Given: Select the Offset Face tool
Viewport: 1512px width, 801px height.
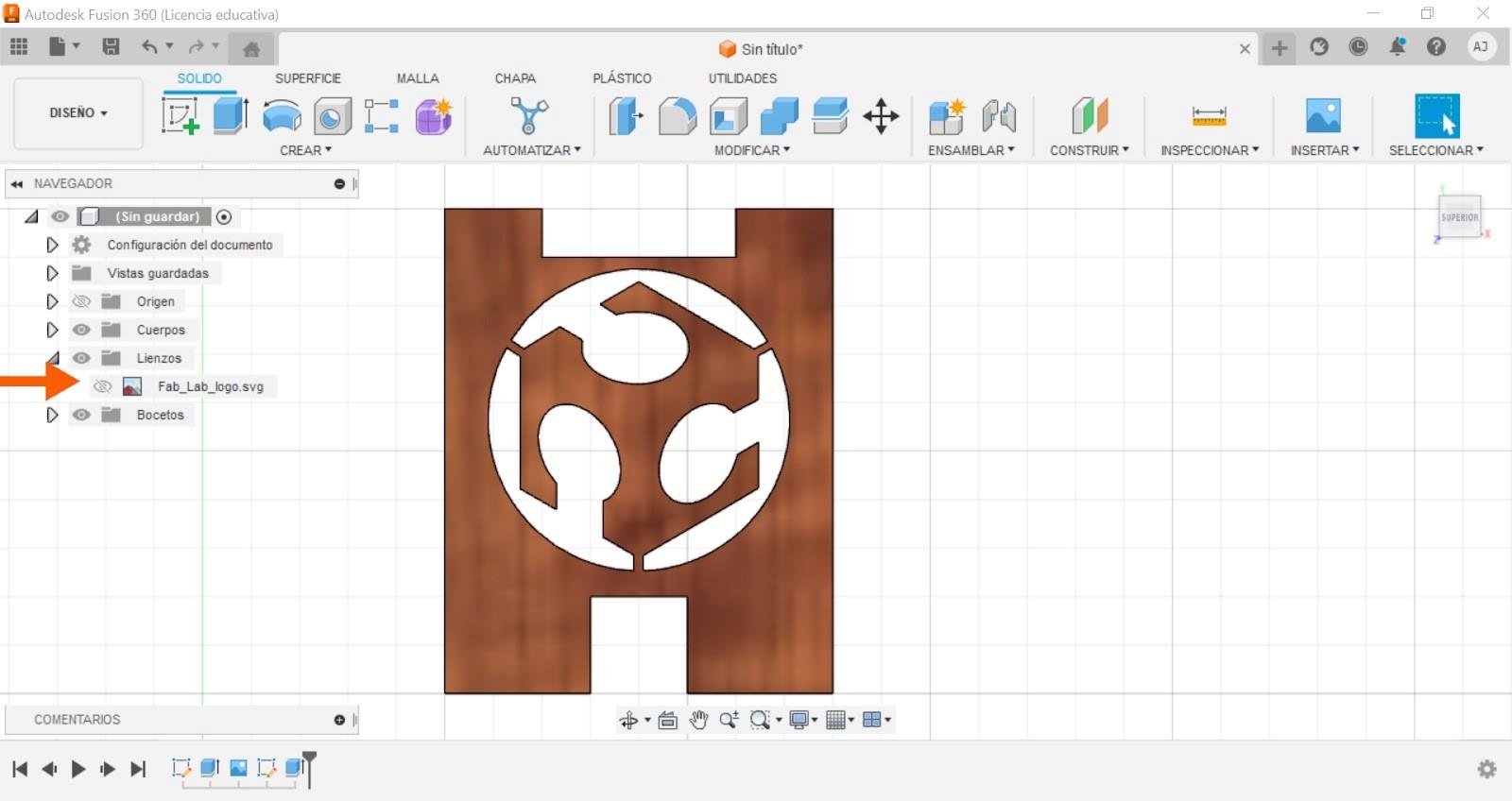Looking at the screenshot, I should [x=830, y=116].
